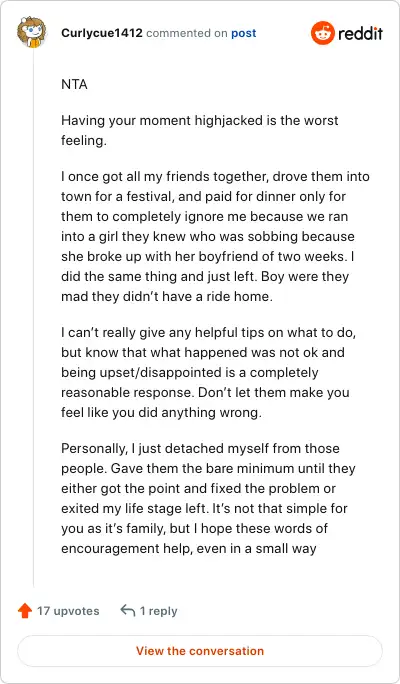Click the final line "encouragement help, even in a small way"
The image size is (400, 684).
(x=188, y=548)
